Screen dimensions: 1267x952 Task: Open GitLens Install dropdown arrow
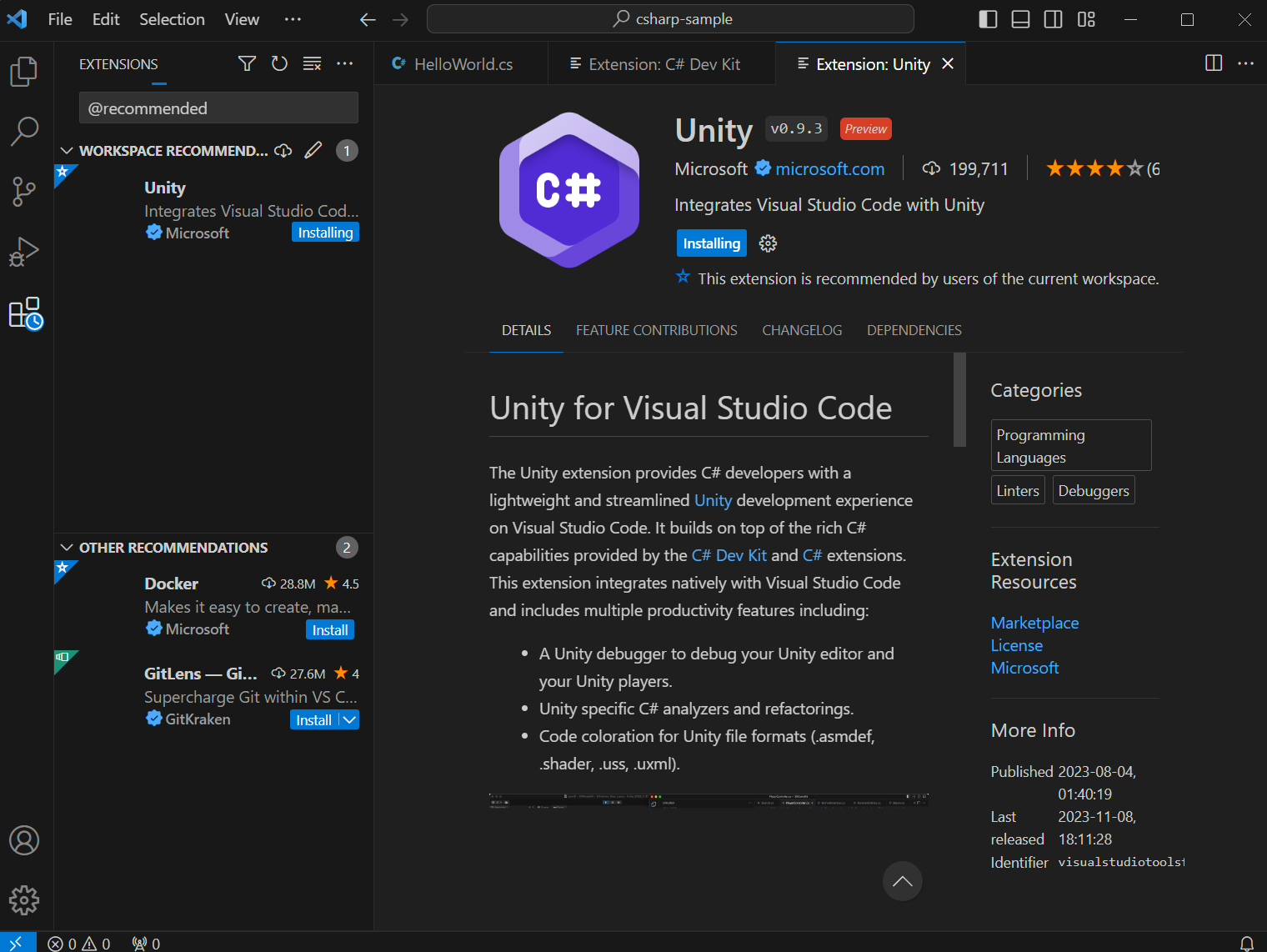click(x=350, y=720)
